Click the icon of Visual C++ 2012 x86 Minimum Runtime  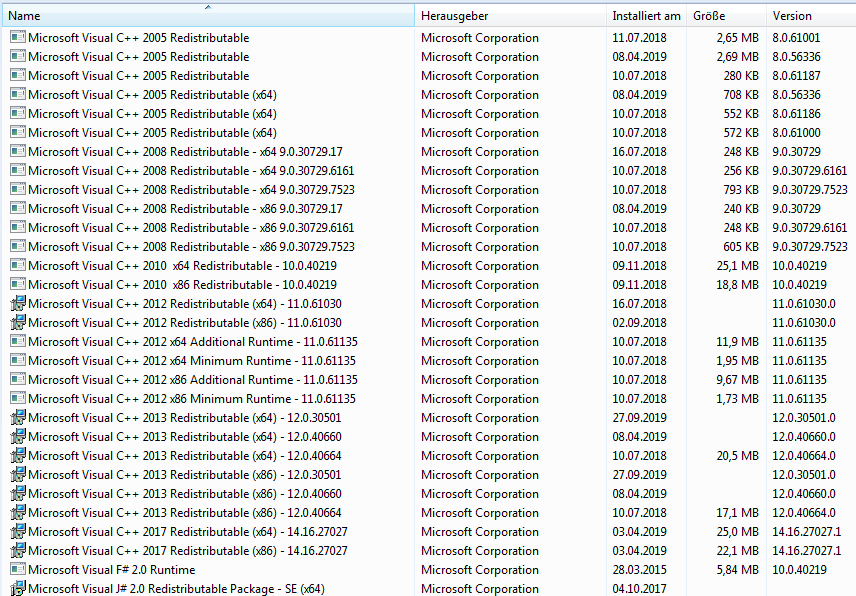(x=17, y=399)
